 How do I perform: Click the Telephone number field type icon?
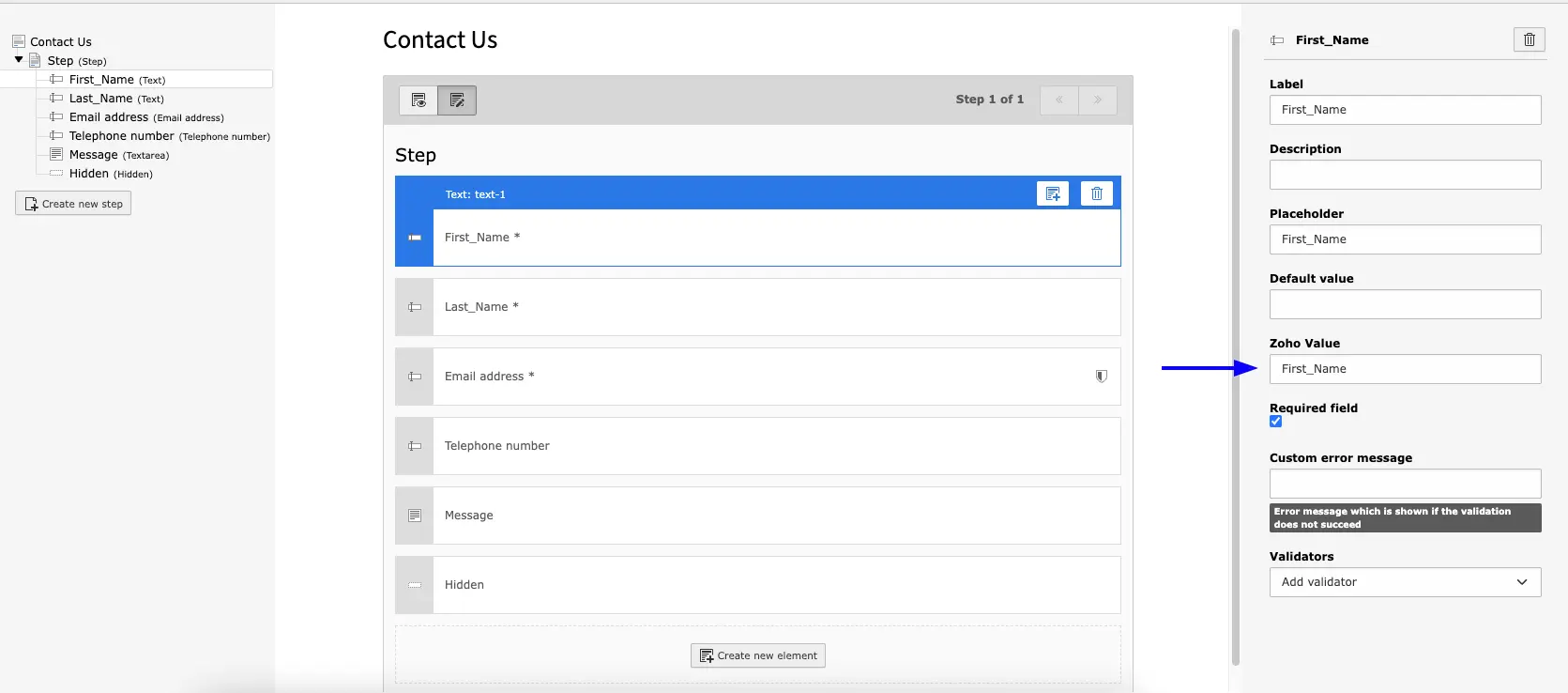tap(414, 446)
